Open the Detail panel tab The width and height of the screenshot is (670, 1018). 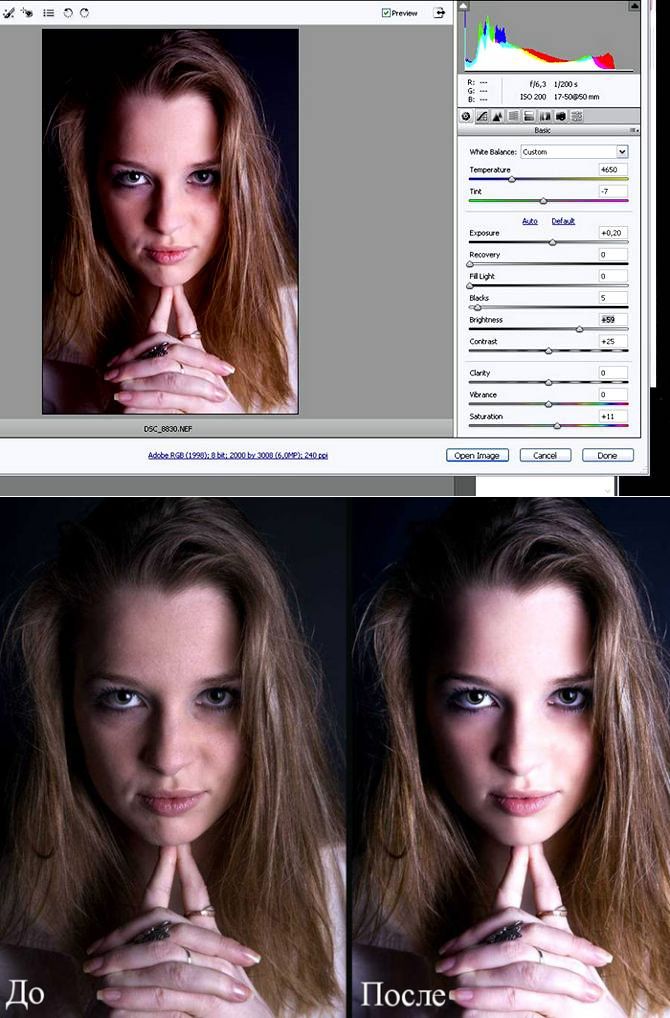pos(497,116)
